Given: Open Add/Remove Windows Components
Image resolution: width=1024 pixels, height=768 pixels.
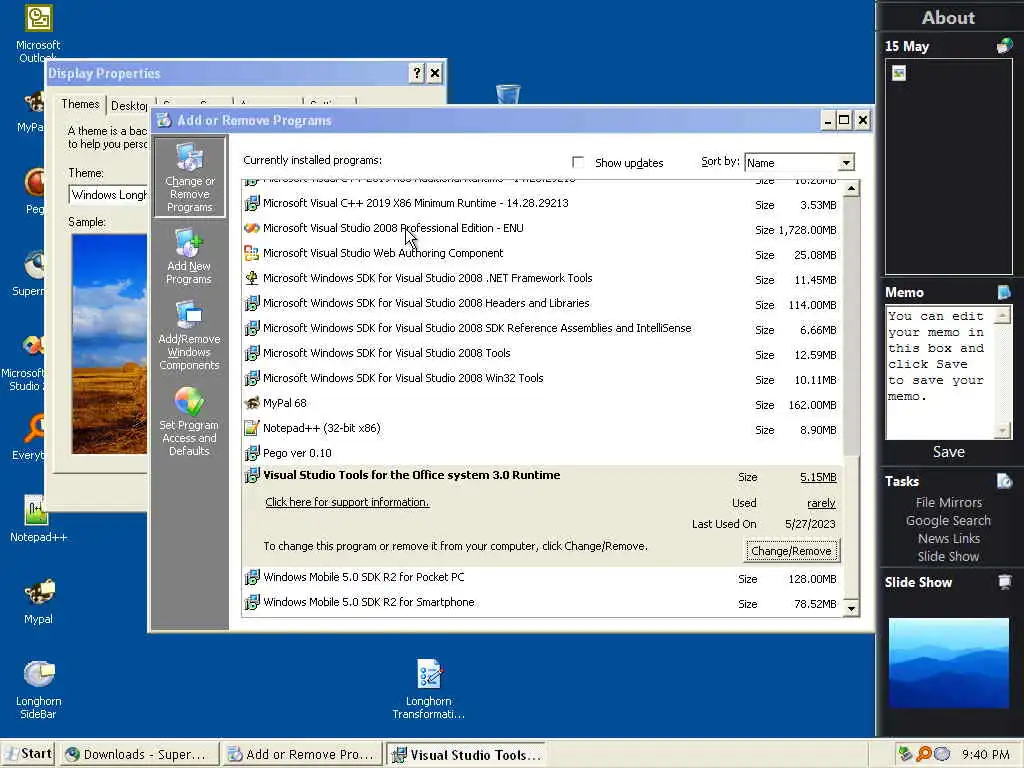Looking at the screenshot, I should [x=189, y=336].
